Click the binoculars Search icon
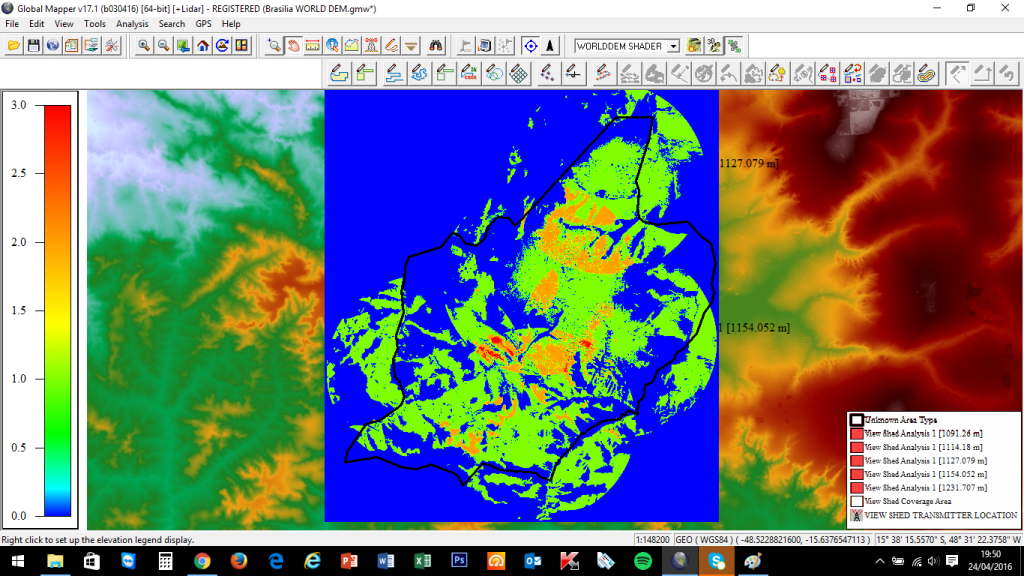This screenshot has height=576, width=1024. (x=437, y=45)
